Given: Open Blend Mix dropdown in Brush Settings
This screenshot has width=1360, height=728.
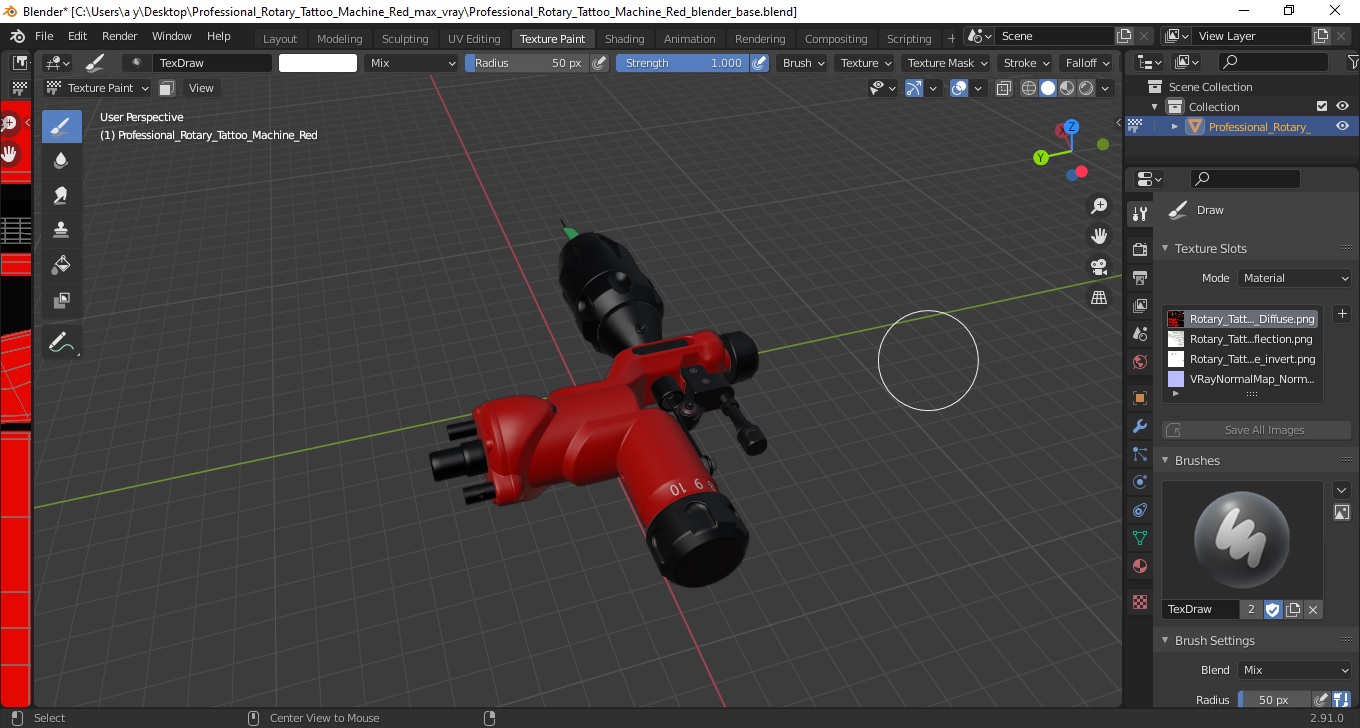Looking at the screenshot, I should click(1295, 670).
